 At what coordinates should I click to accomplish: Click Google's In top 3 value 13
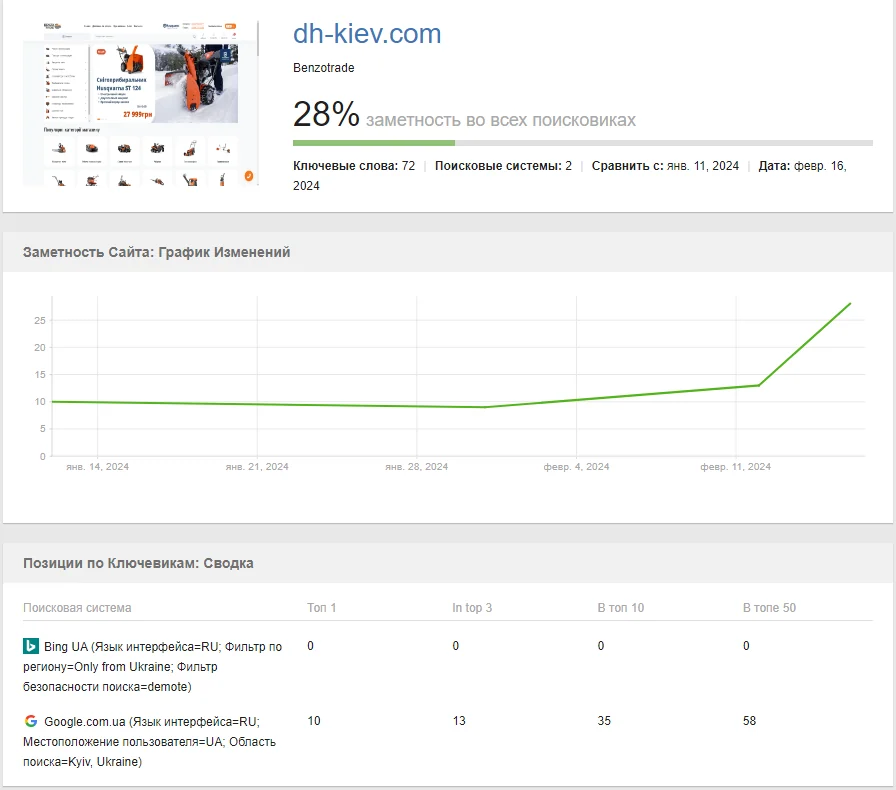point(459,721)
